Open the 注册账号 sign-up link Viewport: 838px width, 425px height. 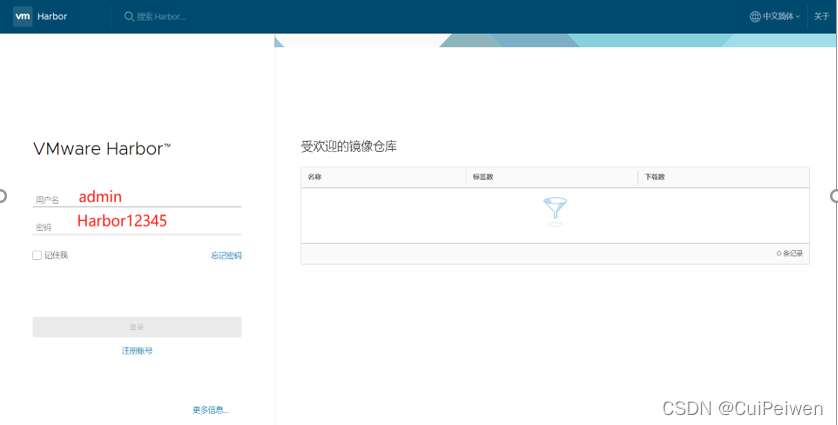137,351
